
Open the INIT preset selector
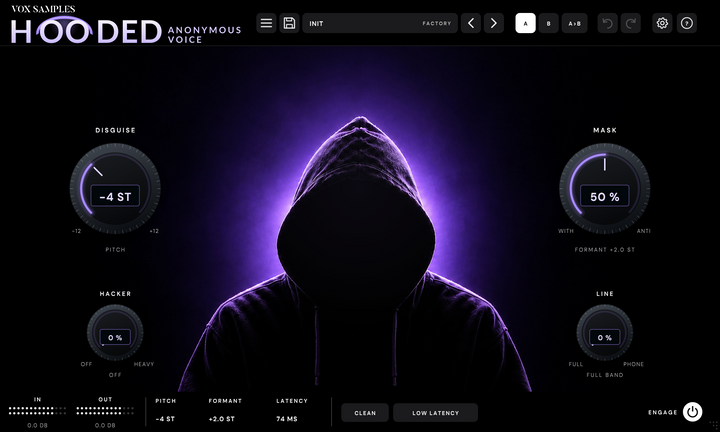pos(380,23)
